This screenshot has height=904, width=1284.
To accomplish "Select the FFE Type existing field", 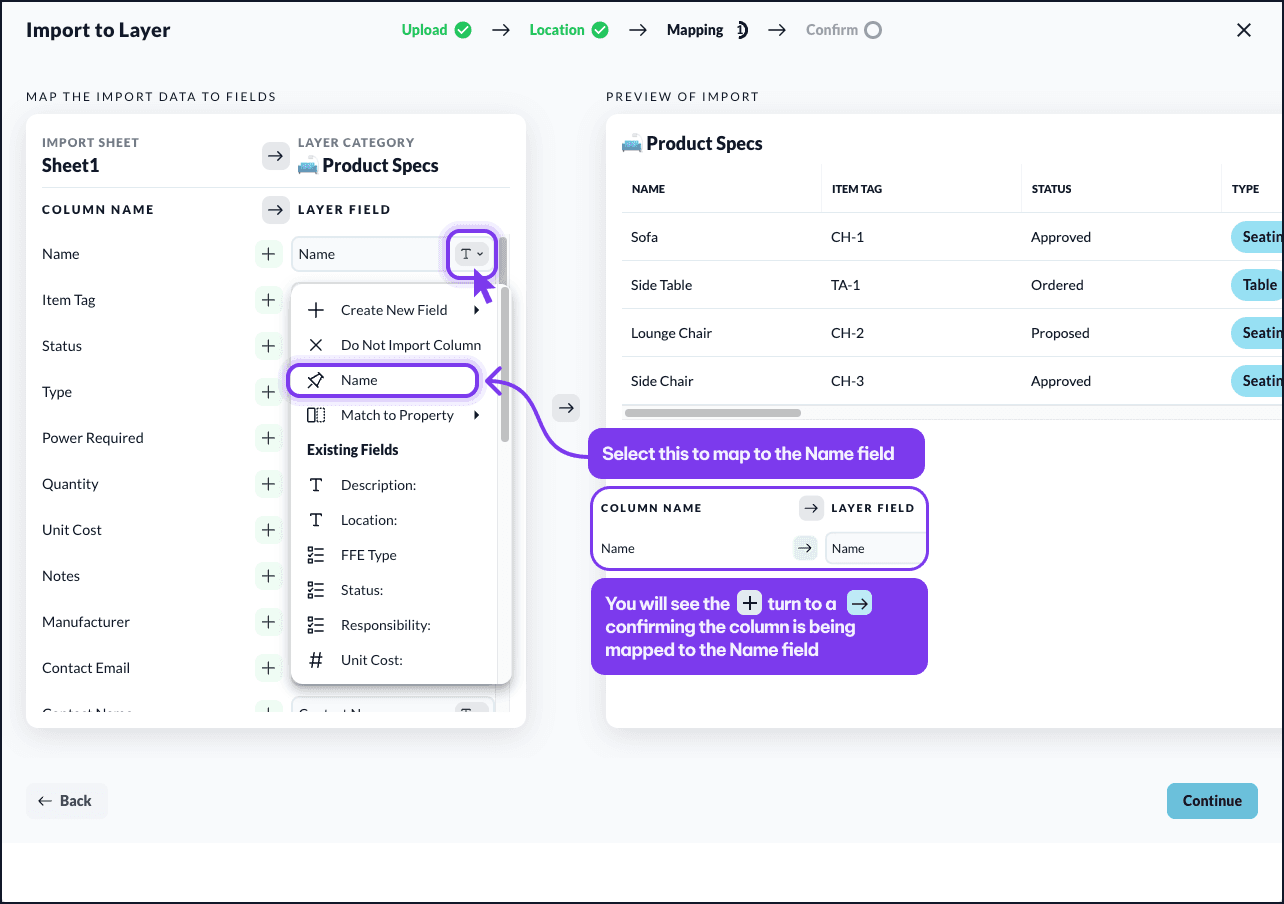I will tap(396, 555).
